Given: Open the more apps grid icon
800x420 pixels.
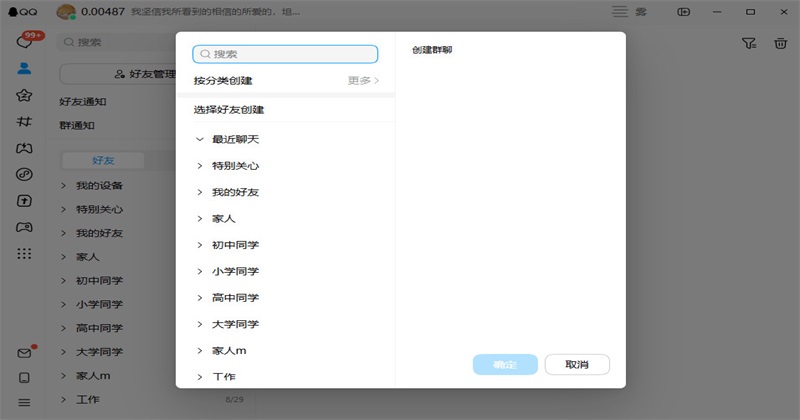Looking at the screenshot, I should click(24, 254).
